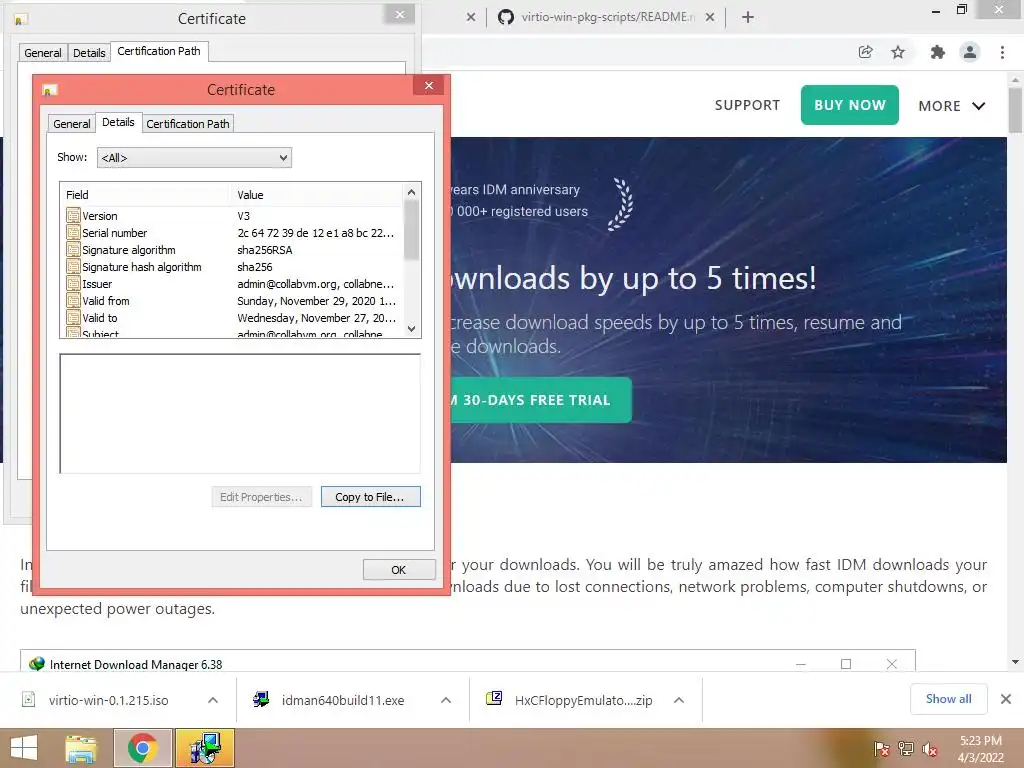1024x768 pixels.
Task: Close the virtio-win-pkg-scripts tab
Action: pyautogui.click(x=710, y=17)
